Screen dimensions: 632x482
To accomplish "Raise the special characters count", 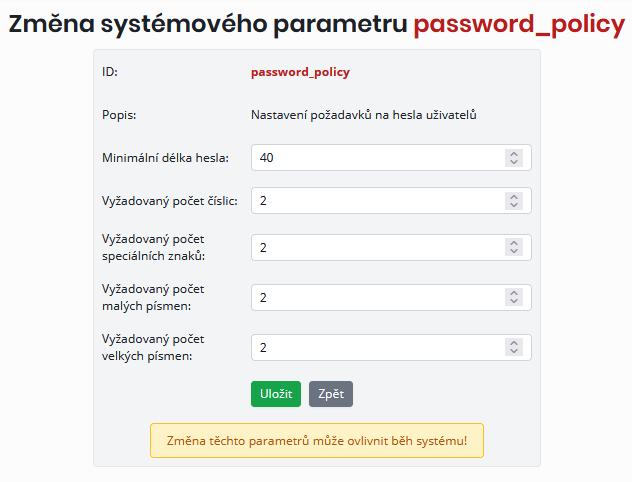I will click(x=514, y=244).
